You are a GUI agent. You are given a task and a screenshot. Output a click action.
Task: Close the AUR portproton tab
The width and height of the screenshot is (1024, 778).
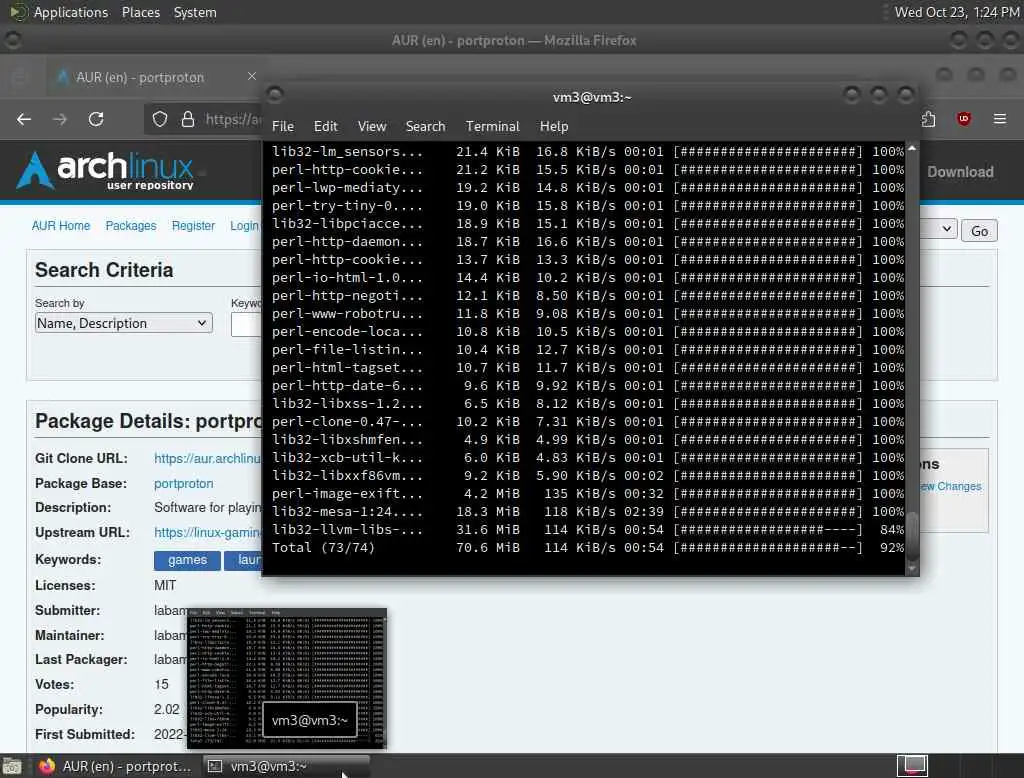point(251,76)
